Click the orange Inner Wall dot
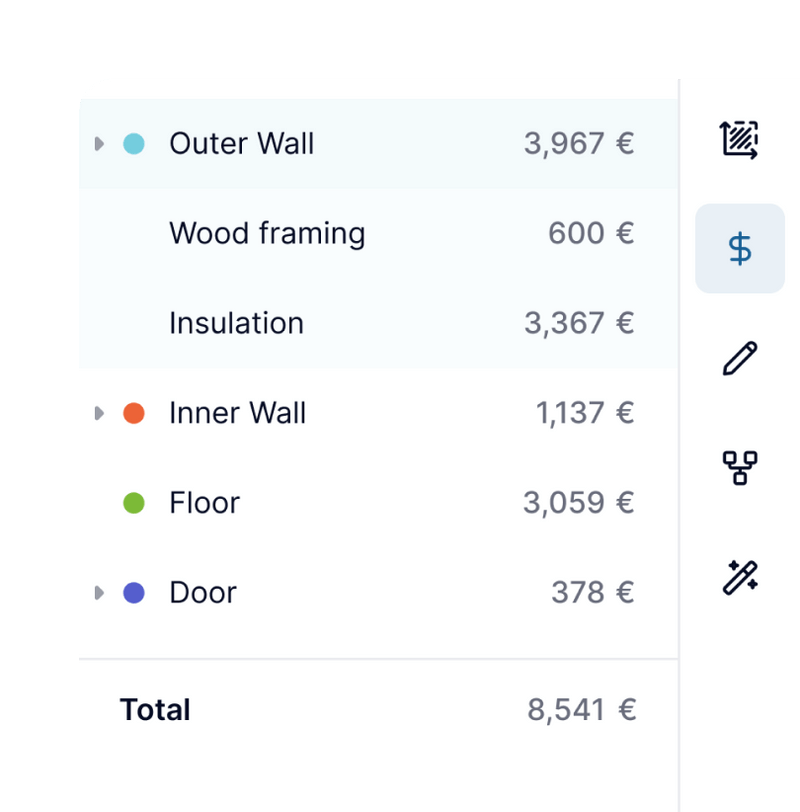This screenshot has width=800, height=812. tap(134, 413)
